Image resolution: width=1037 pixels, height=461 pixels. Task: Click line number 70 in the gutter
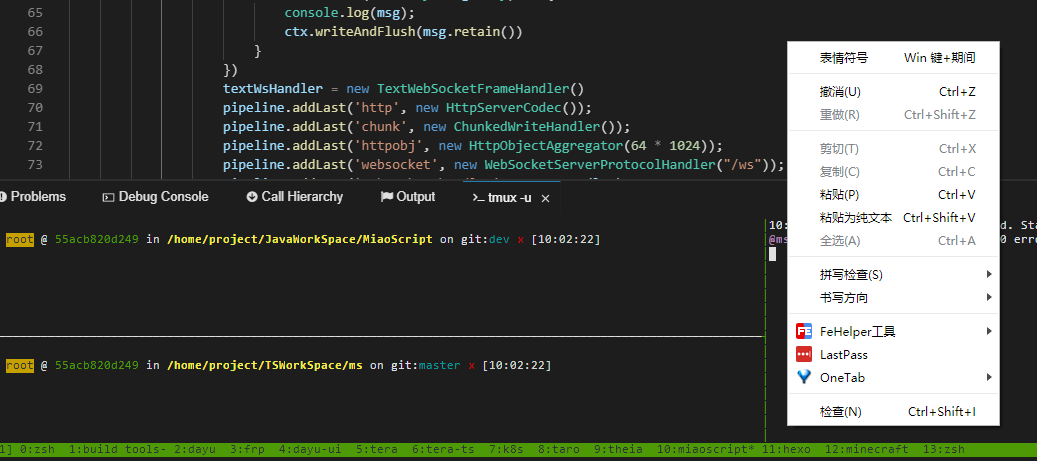35,107
